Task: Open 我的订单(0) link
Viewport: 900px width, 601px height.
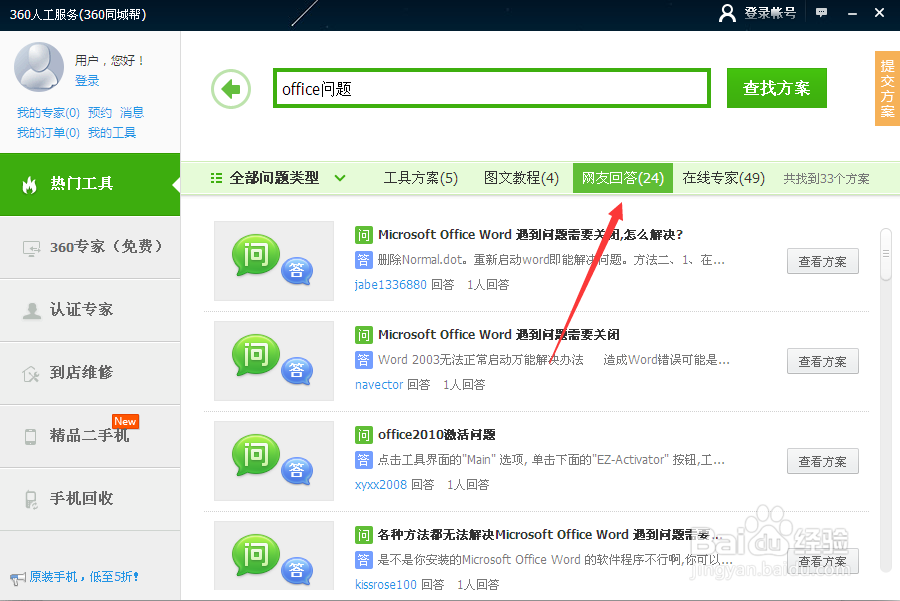Action: tap(48, 133)
